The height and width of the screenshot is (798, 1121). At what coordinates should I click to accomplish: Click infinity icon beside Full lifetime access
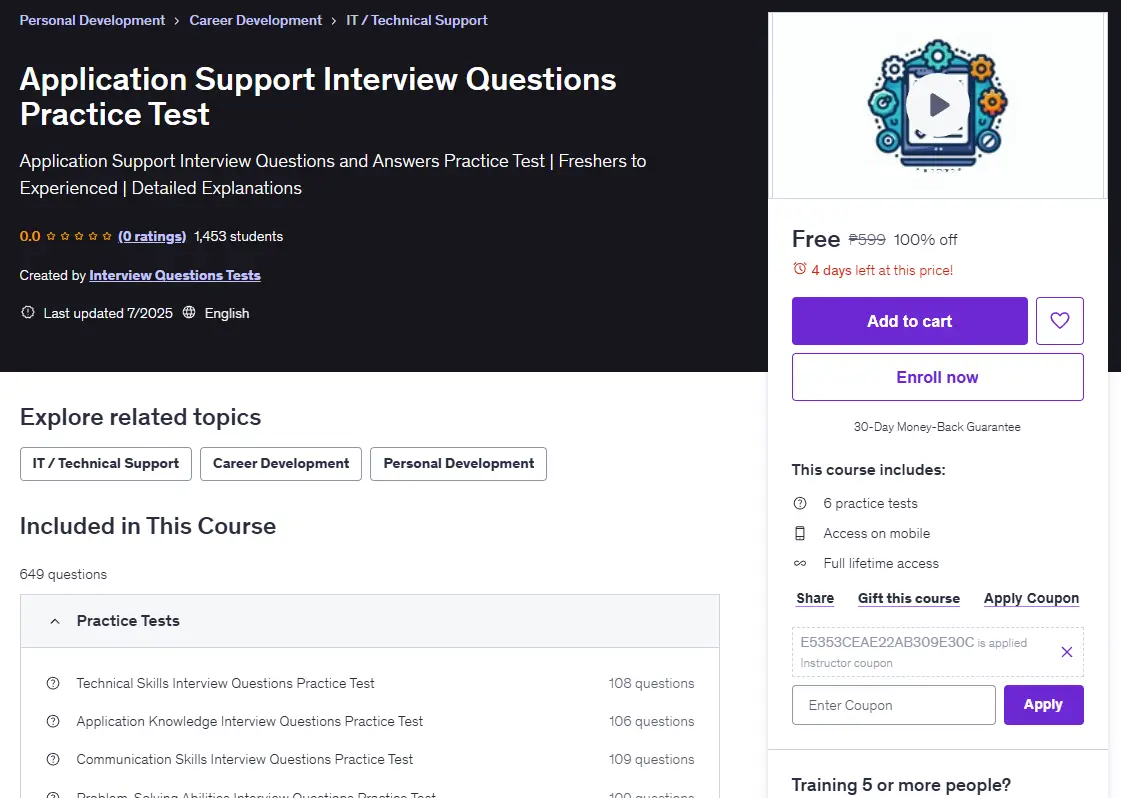coord(800,563)
